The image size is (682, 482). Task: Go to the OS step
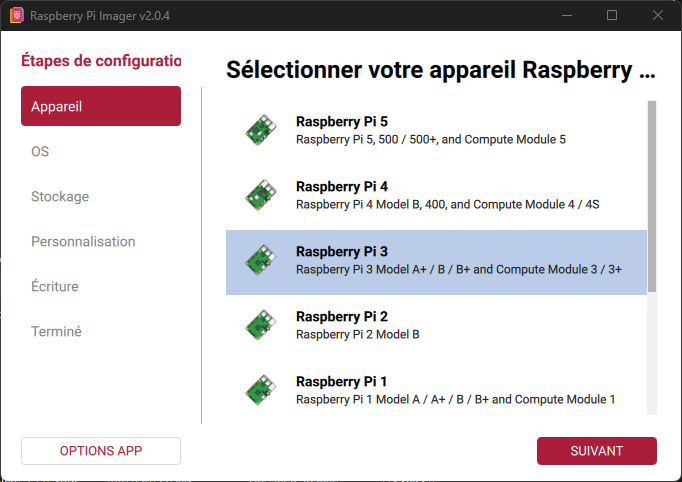[40, 151]
